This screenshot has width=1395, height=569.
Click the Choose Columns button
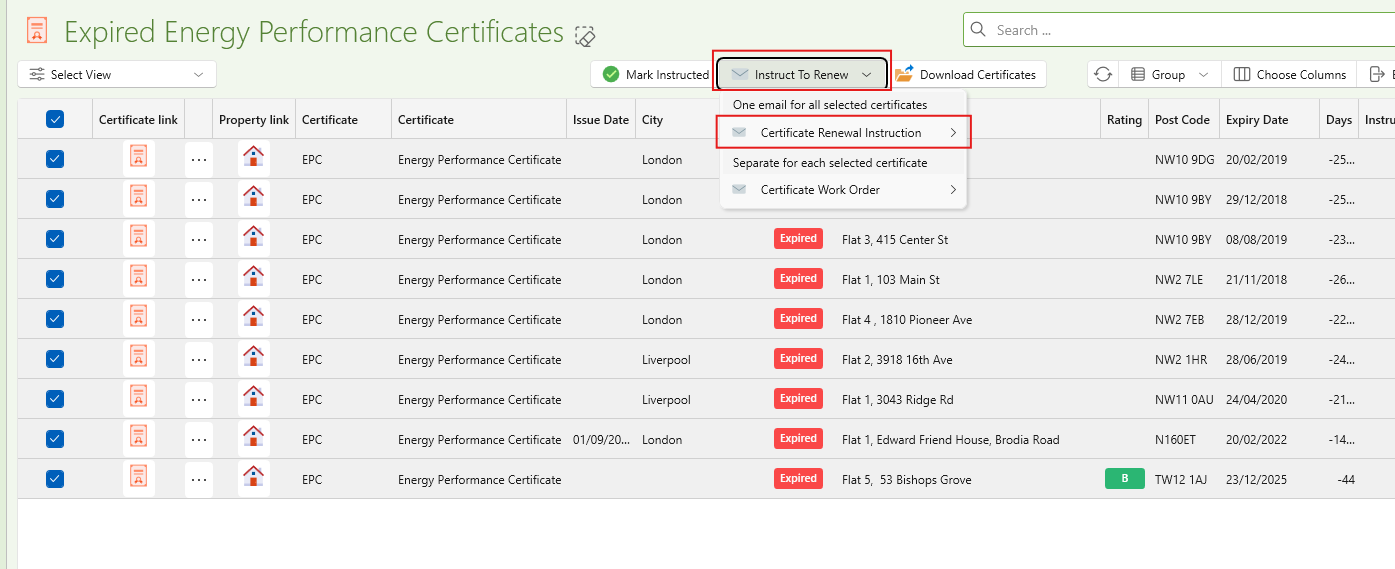point(1290,74)
